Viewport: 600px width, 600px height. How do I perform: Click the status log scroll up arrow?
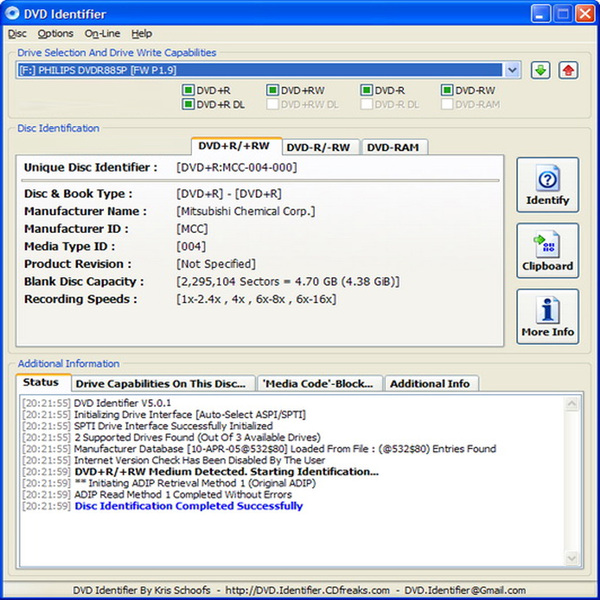pos(572,403)
